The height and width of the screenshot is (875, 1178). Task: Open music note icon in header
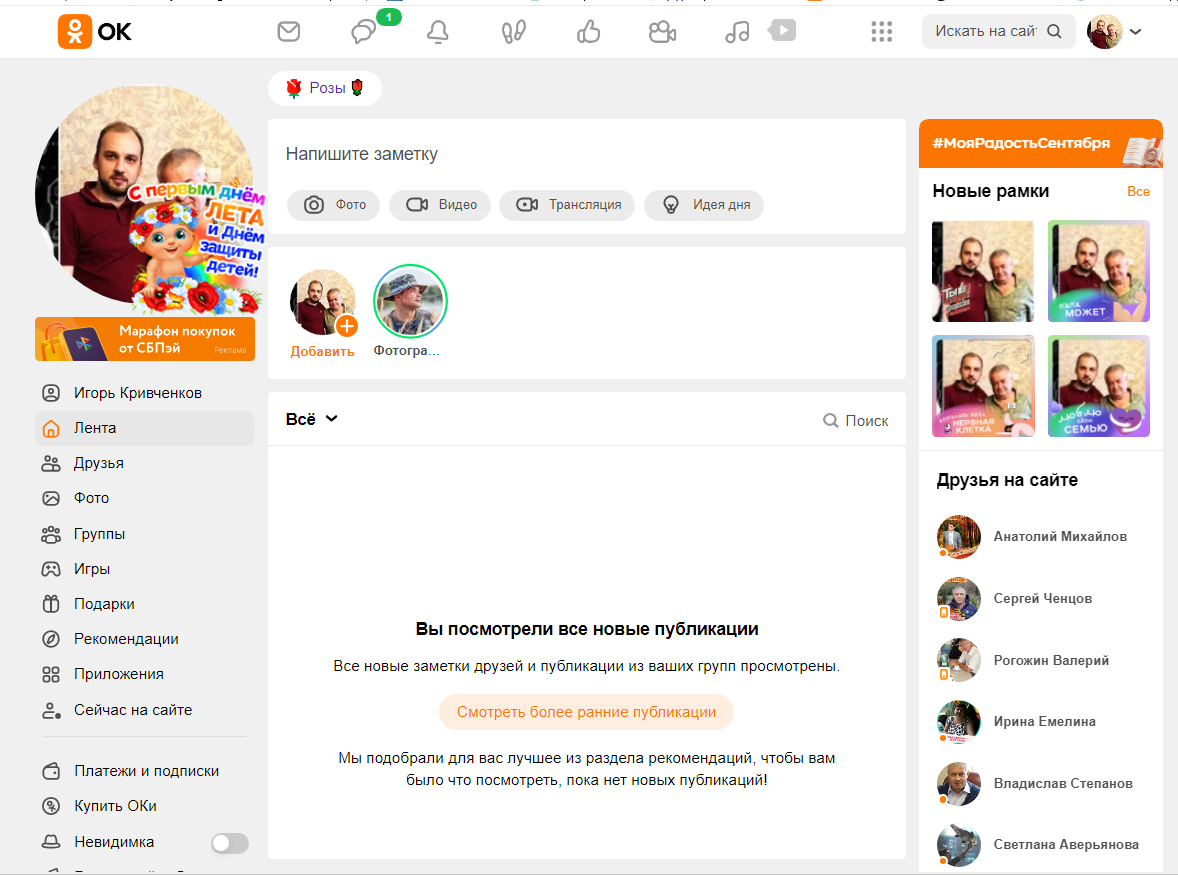[x=737, y=32]
